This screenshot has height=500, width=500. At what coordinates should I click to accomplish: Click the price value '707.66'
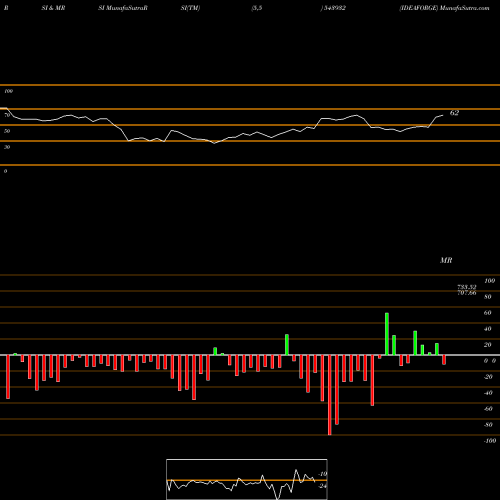467,293
